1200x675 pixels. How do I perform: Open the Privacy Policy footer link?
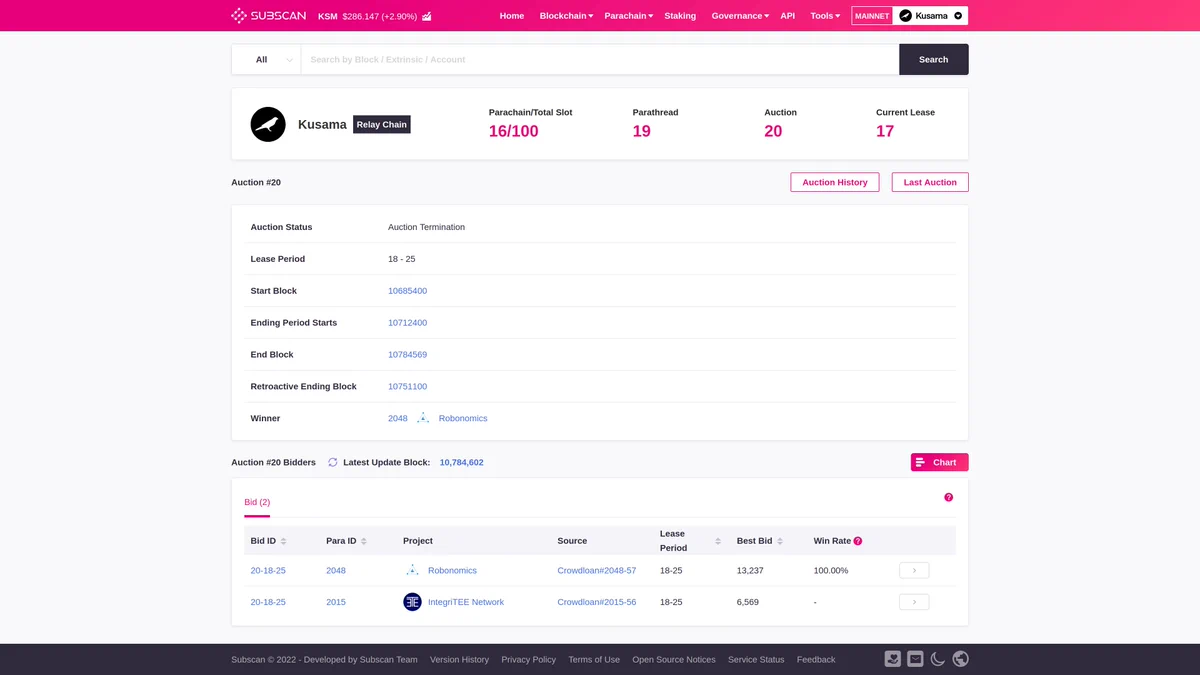point(529,659)
